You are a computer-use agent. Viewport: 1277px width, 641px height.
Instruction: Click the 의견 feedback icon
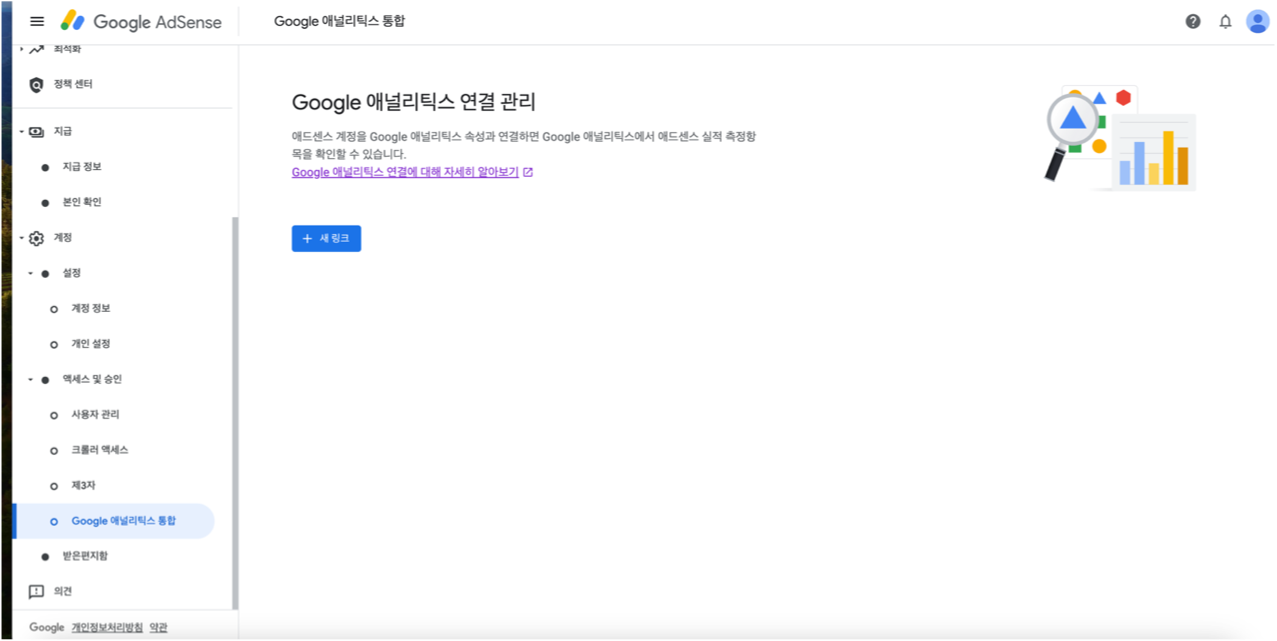[x=36, y=591]
